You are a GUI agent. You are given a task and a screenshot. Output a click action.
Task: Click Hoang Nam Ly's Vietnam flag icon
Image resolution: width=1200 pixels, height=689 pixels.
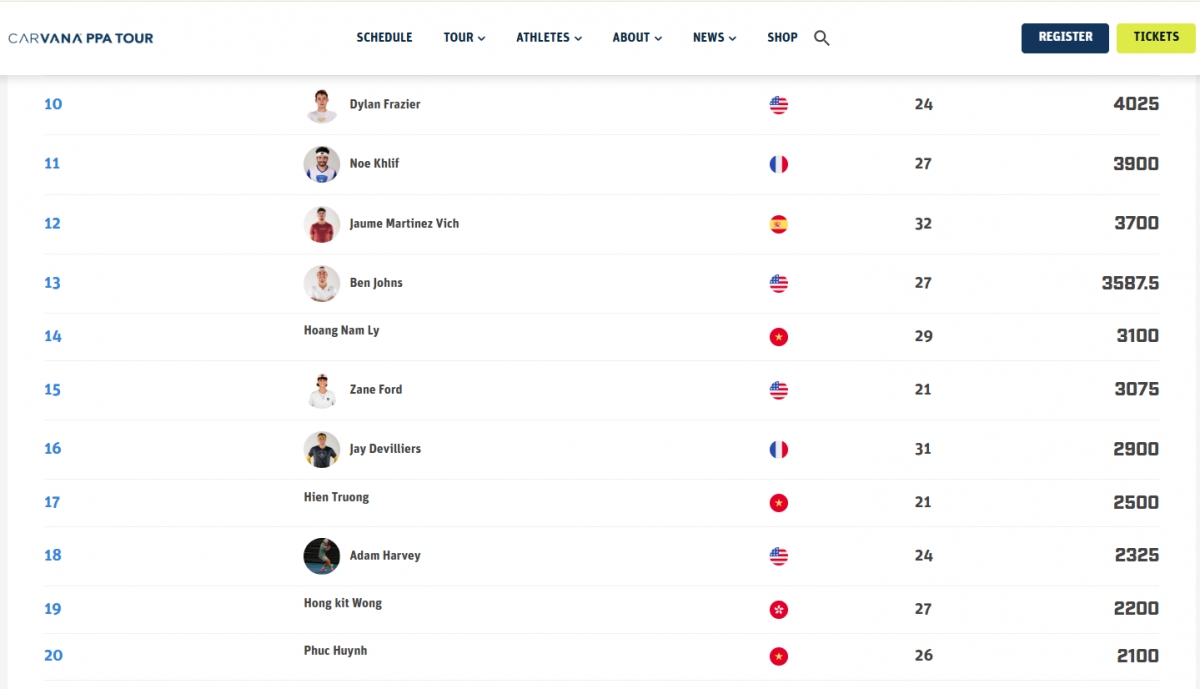click(x=779, y=337)
